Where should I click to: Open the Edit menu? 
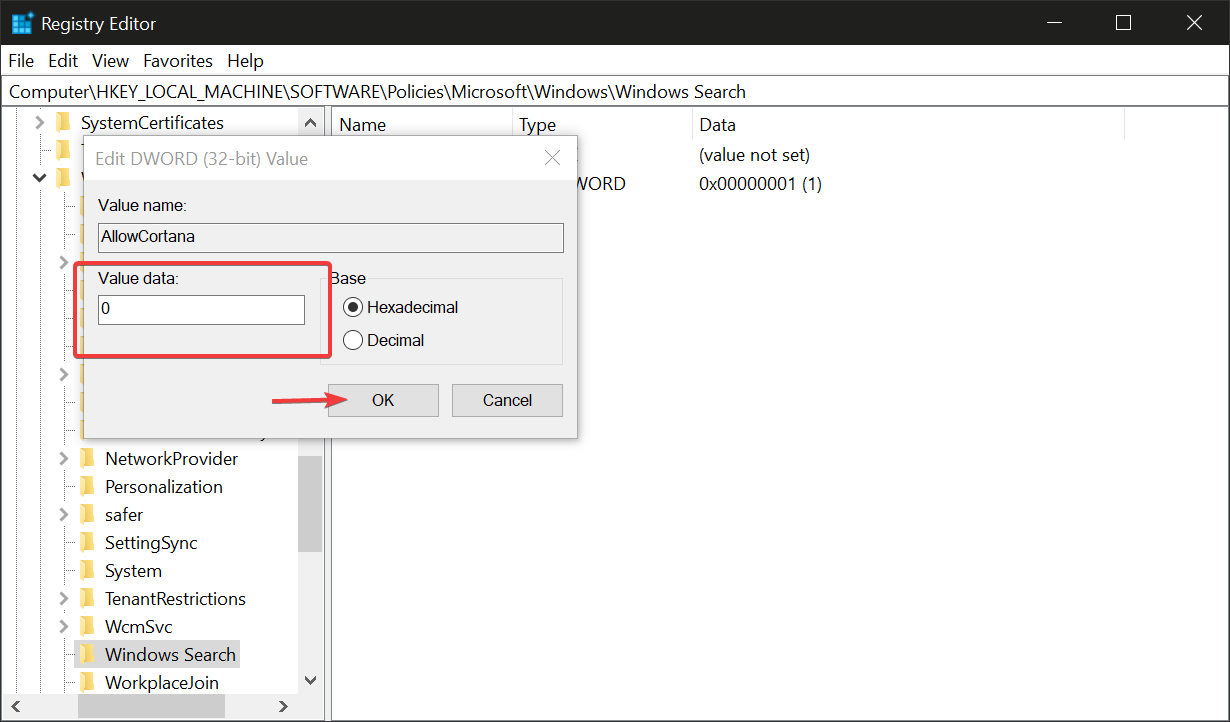coord(63,61)
